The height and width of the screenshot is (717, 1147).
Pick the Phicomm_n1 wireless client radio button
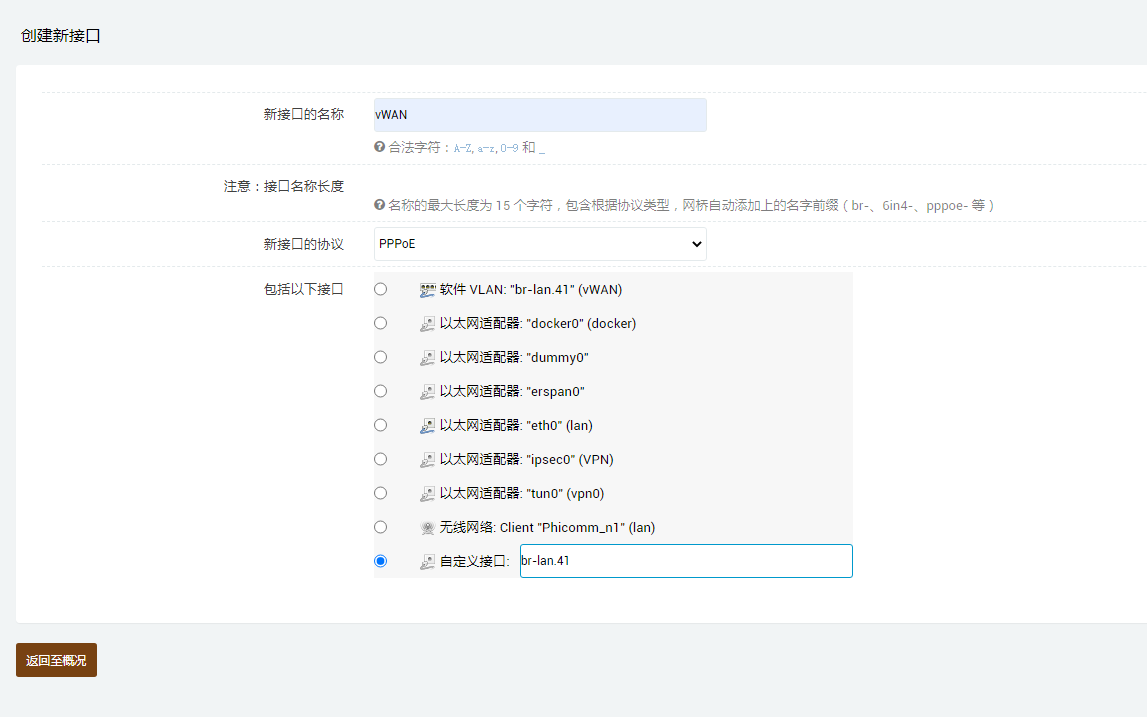(x=380, y=527)
